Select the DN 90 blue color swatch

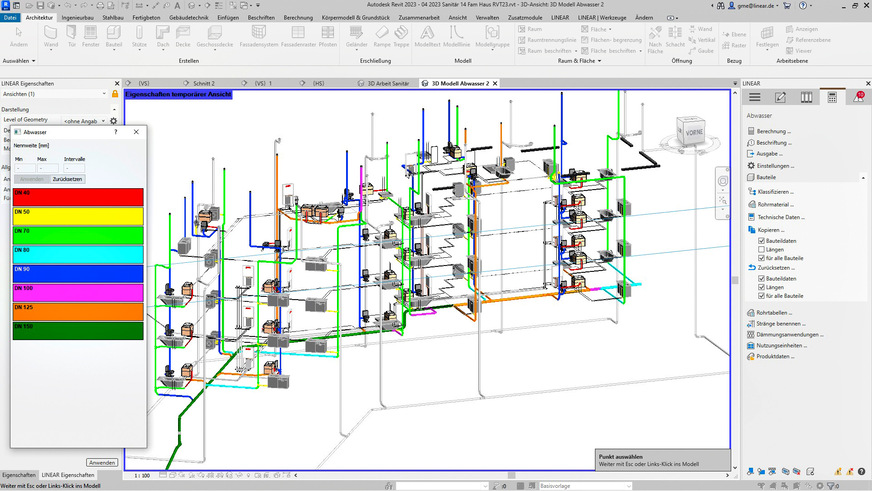click(78, 273)
